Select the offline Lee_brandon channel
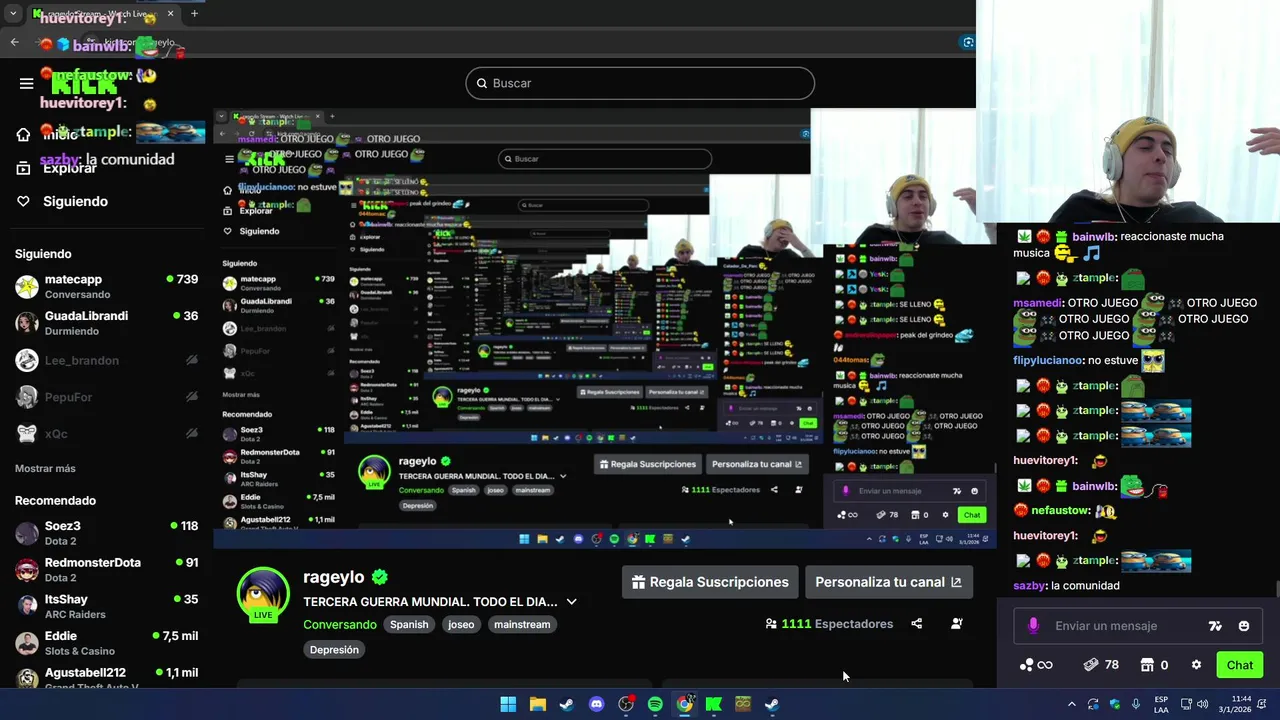 point(106,360)
